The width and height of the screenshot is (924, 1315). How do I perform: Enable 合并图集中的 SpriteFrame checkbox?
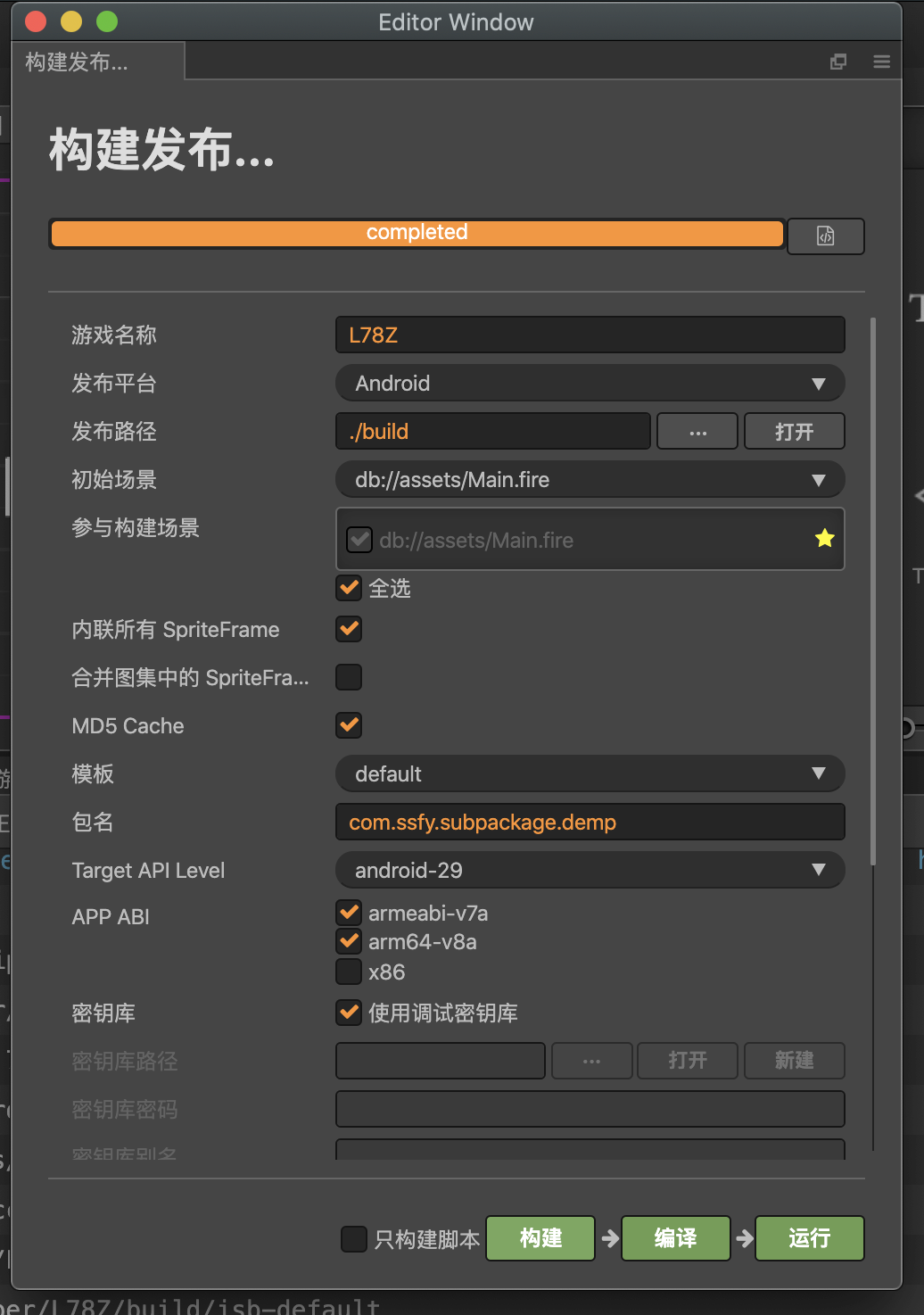coord(349,677)
